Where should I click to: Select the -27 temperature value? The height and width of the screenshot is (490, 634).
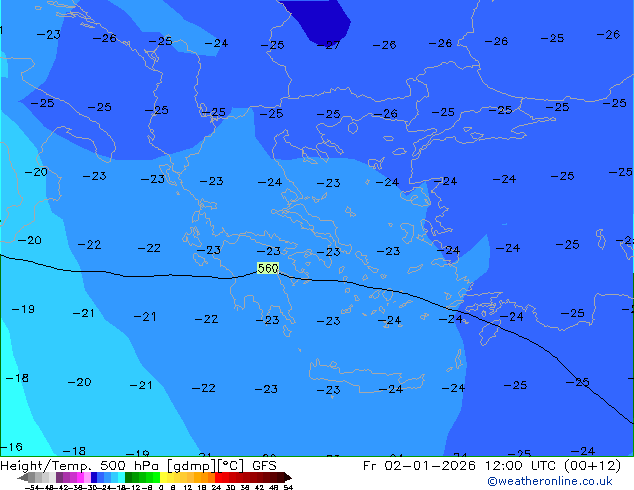[x=328, y=45]
